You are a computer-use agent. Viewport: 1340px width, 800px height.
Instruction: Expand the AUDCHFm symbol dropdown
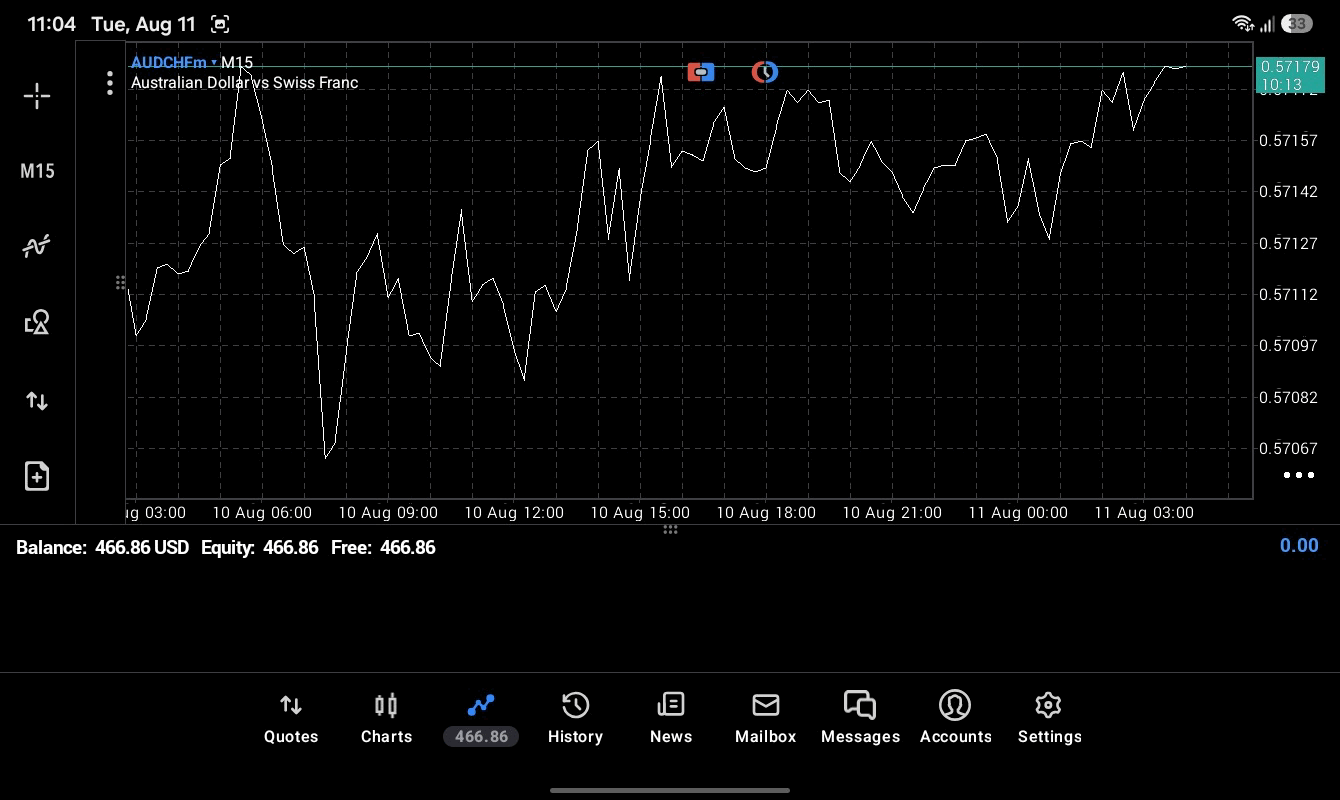(174, 63)
